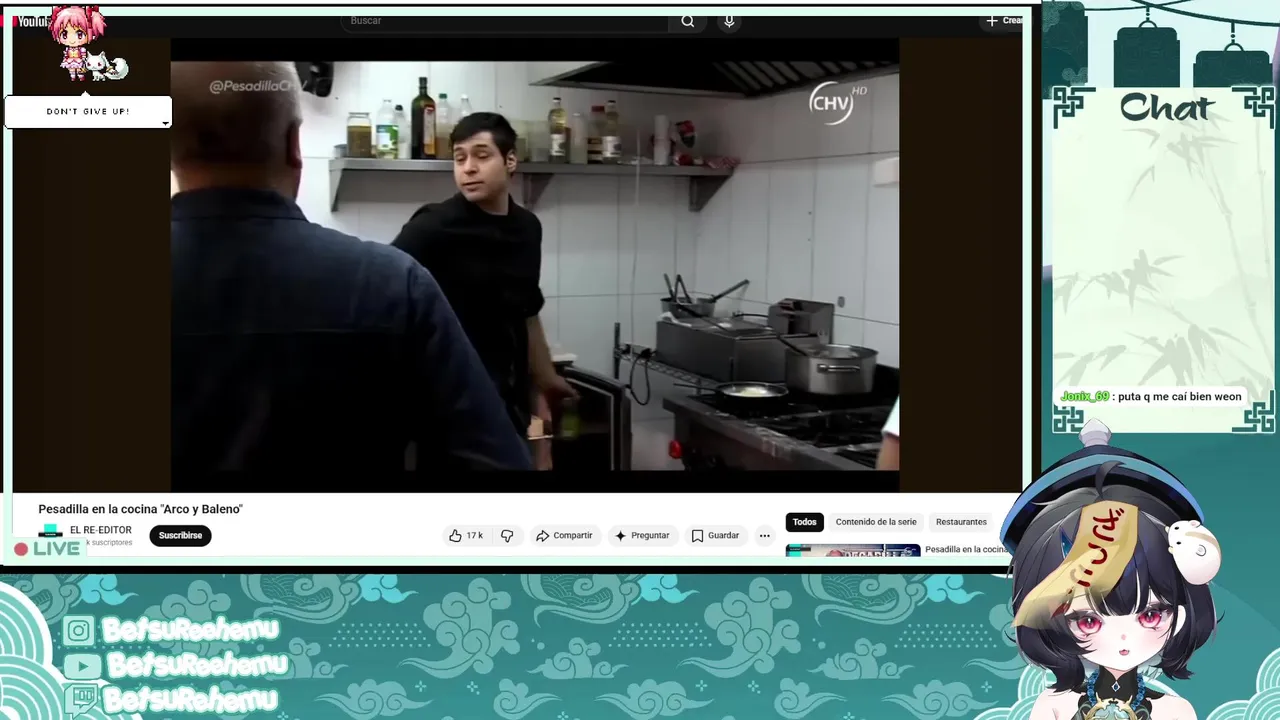Click into the Buscar search field
This screenshot has height=720, width=1280.
pos(505,21)
